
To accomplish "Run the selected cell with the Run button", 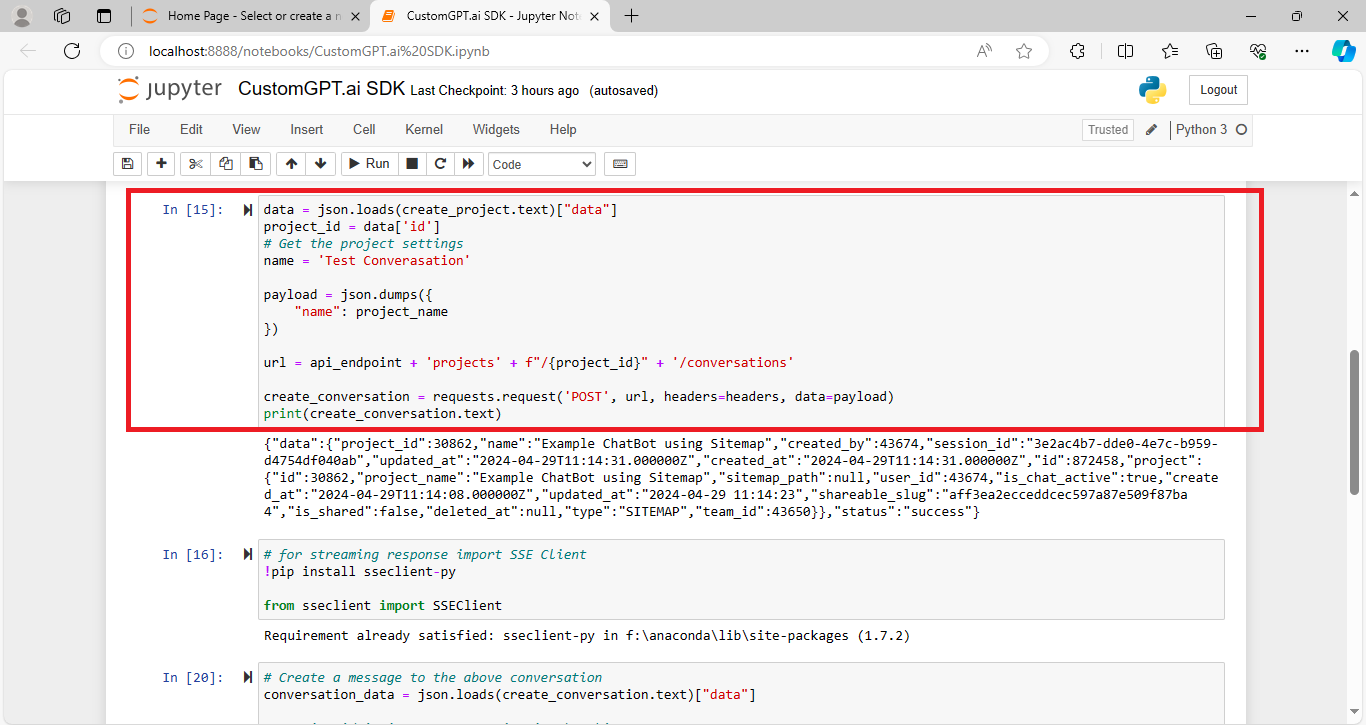I will (x=368, y=163).
